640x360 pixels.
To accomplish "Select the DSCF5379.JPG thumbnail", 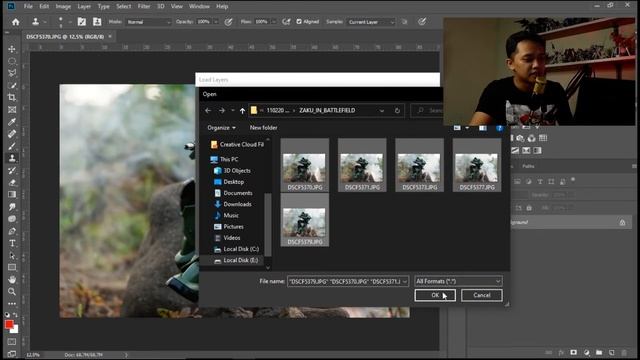I will pos(304,220).
